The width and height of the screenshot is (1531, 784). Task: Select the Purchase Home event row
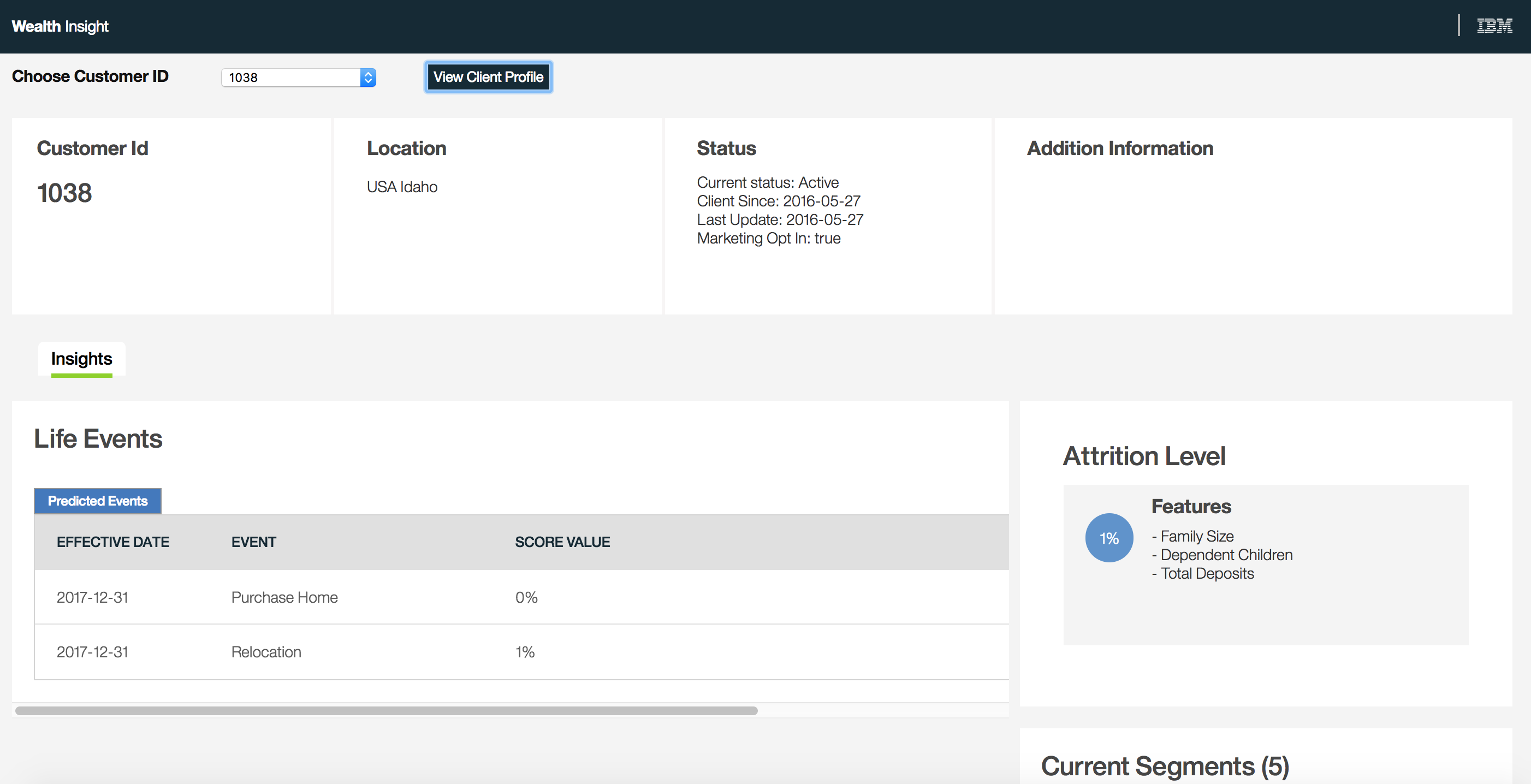(284, 597)
